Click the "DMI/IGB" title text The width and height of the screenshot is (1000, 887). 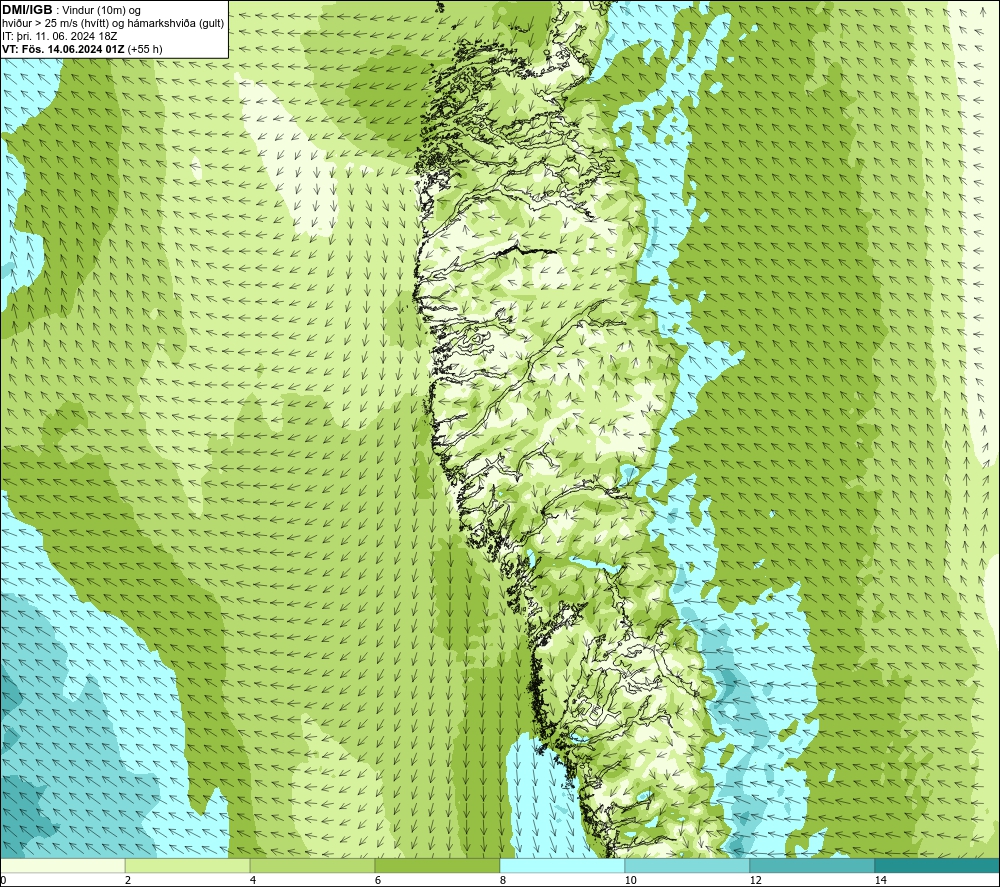tap(27, 10)
